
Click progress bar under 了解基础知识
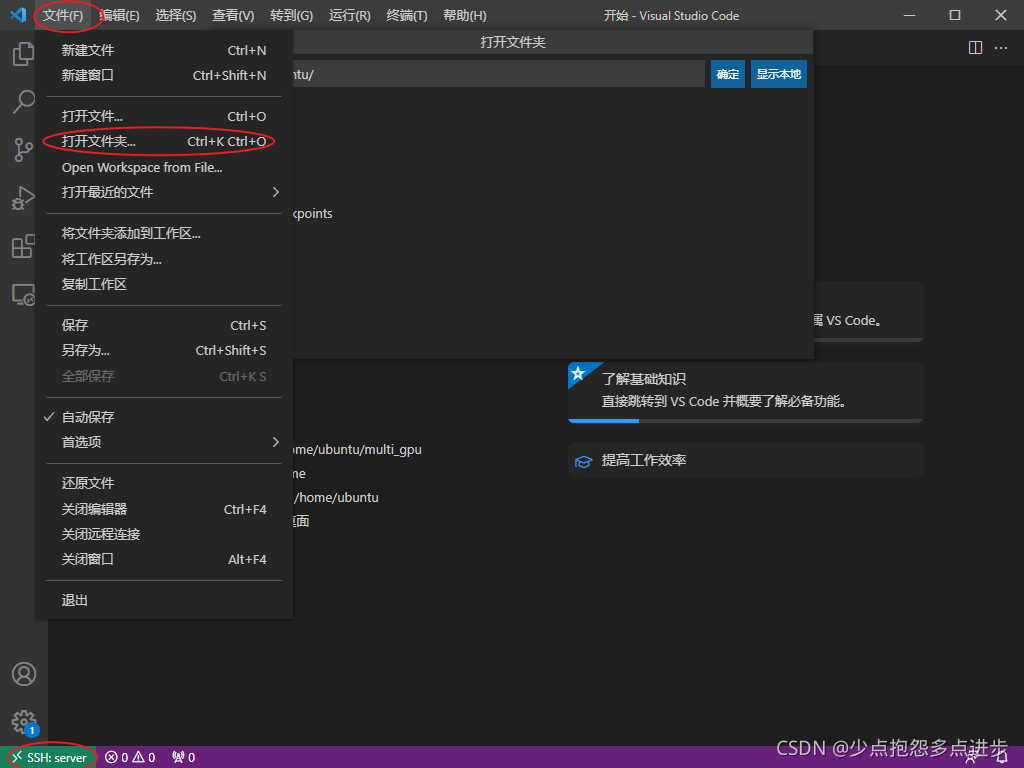click(745, 421)
